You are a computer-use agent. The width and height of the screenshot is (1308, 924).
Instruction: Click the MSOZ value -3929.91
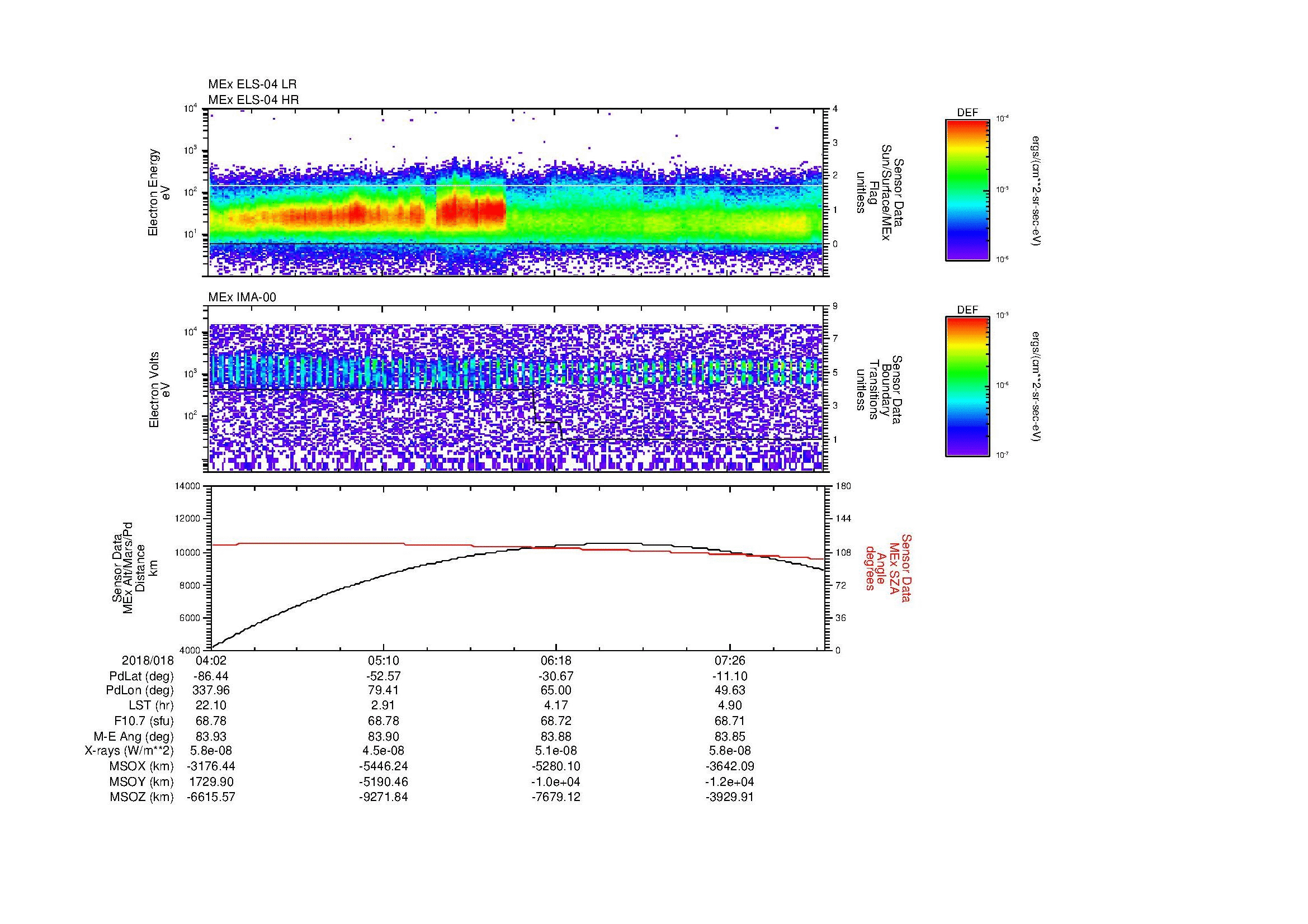730,797
